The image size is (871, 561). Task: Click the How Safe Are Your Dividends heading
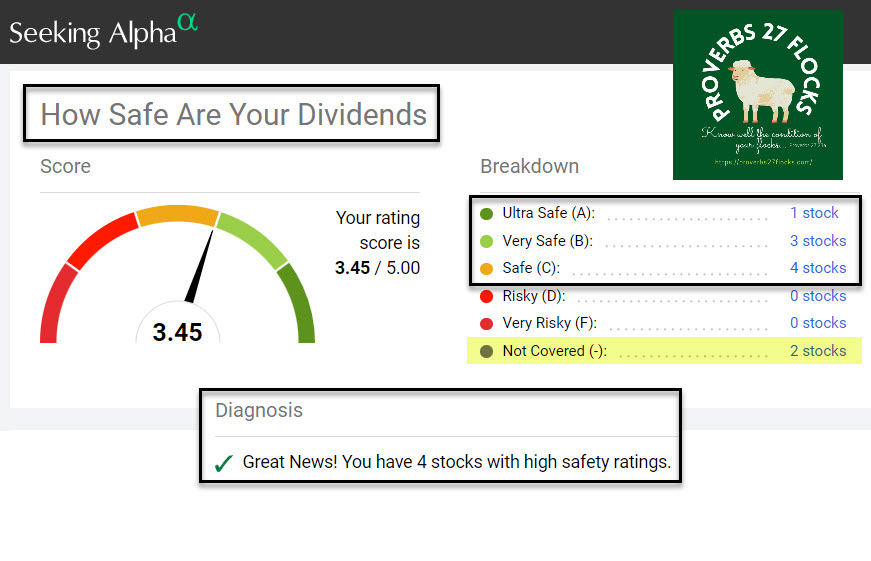click(233, 115)
